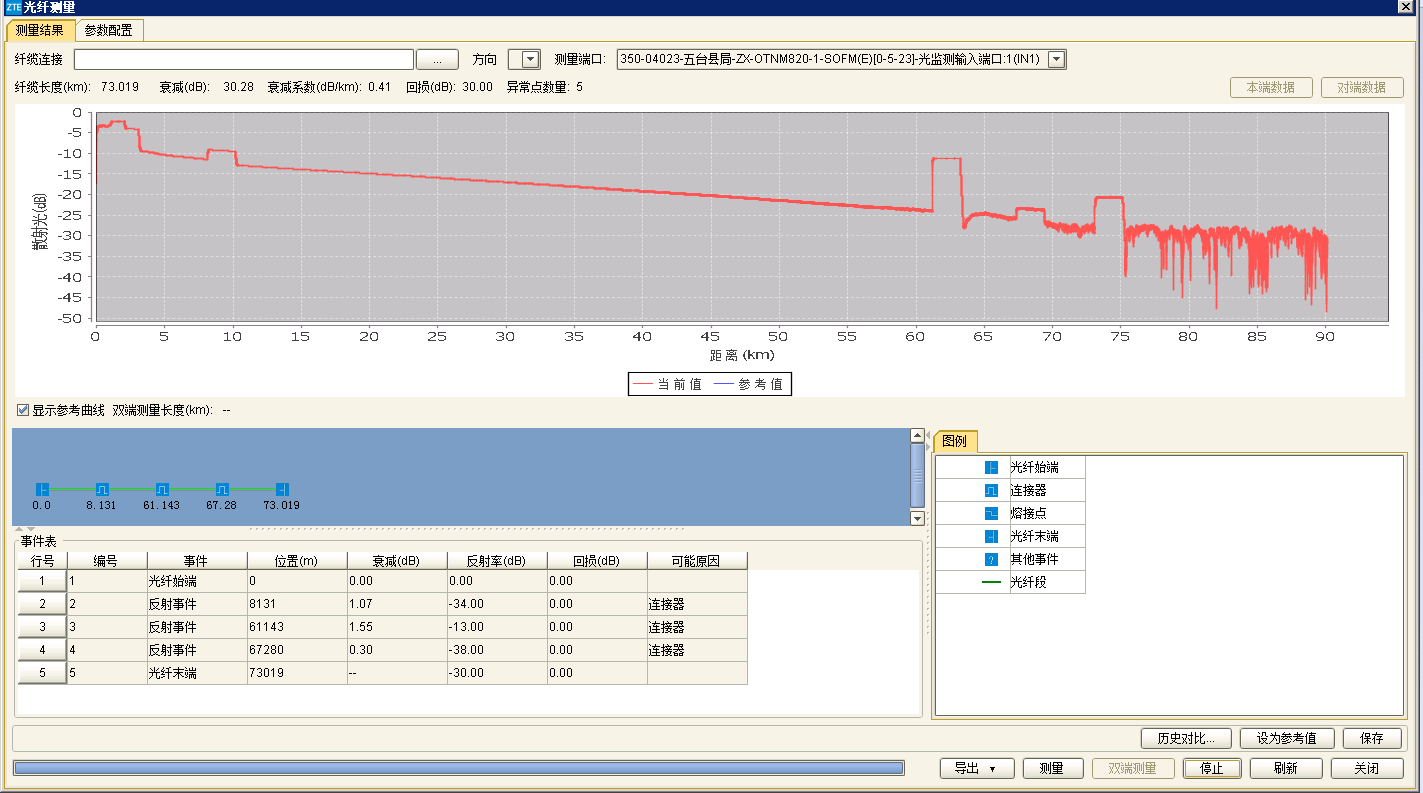This screenshot has width=1423, height=793.
Task: Click the 关闭 button
Action: pos(1366,768)
